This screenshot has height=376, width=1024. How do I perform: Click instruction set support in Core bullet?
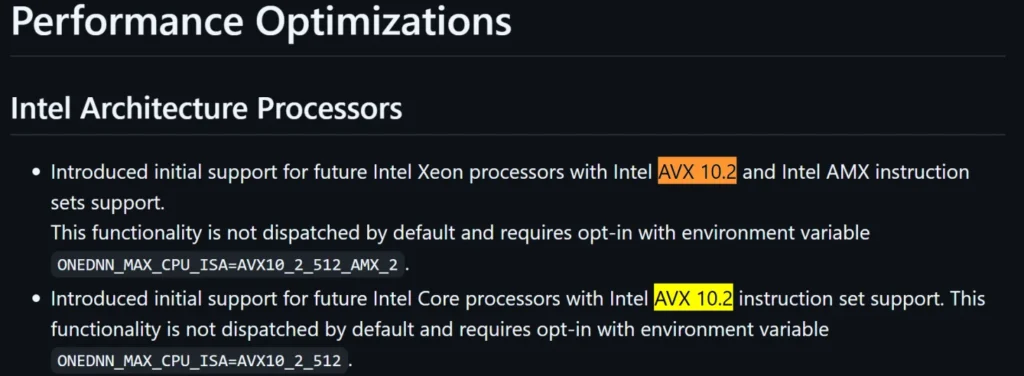[840, 299]
